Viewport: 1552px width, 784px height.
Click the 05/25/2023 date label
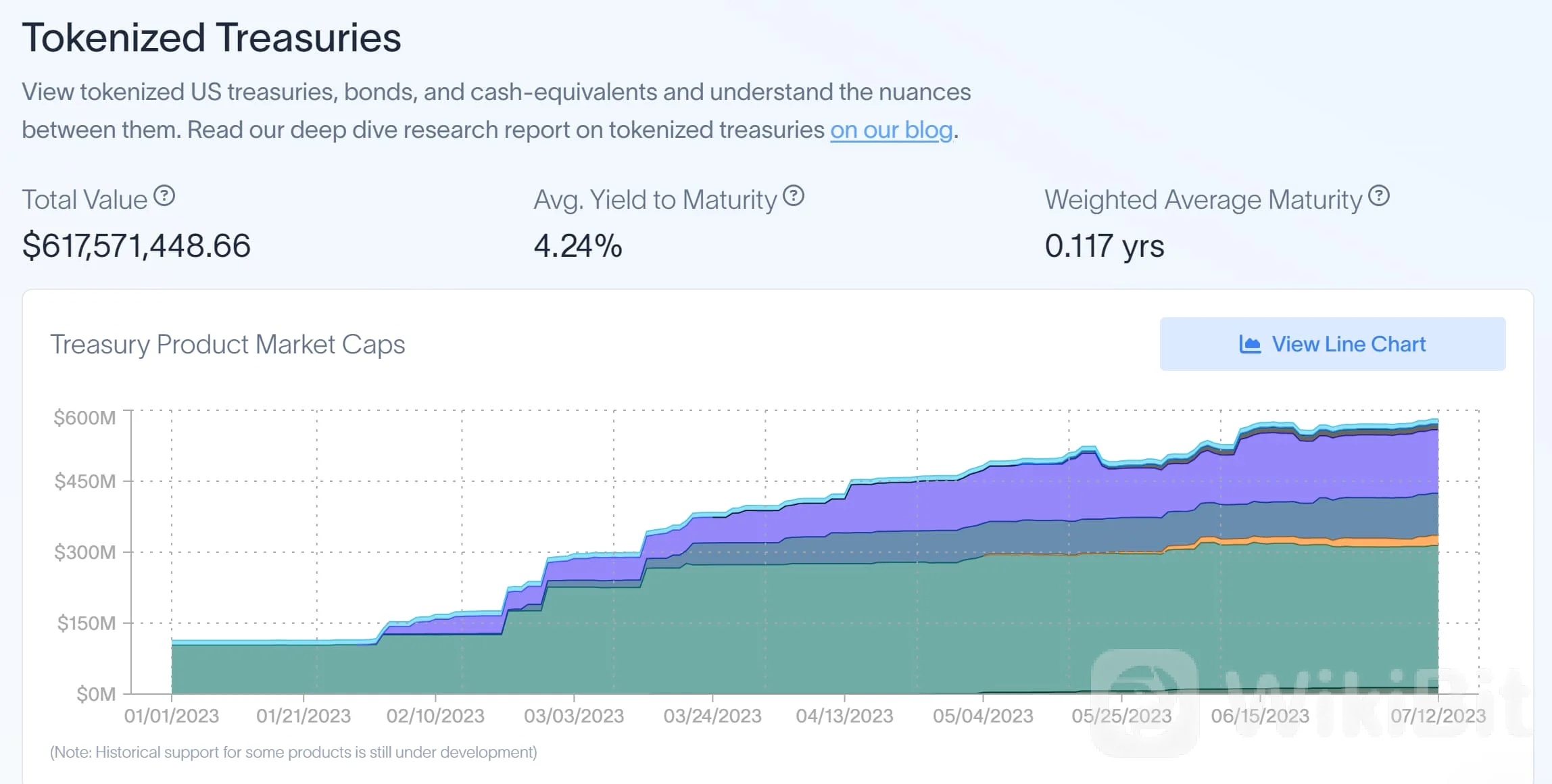pos(1122,716)
